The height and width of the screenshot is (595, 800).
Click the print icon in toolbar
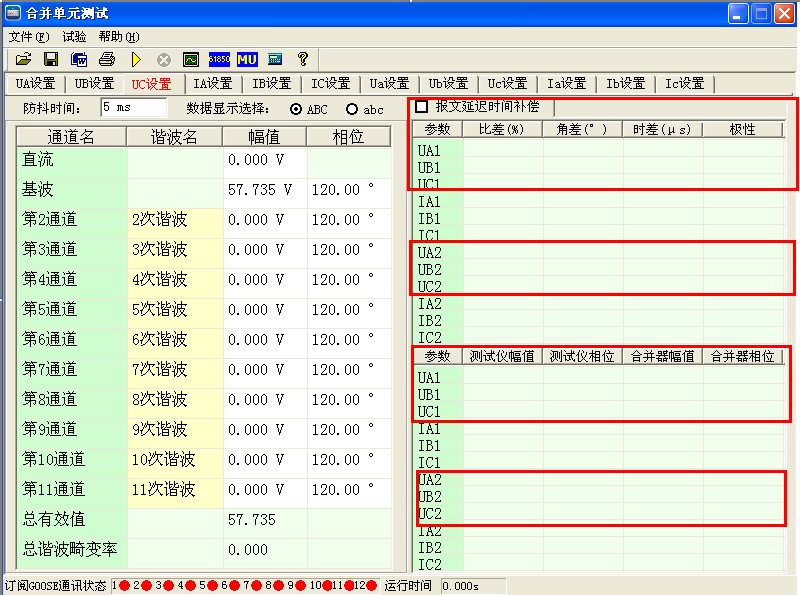pyautogui.click(x=106, y=60)
